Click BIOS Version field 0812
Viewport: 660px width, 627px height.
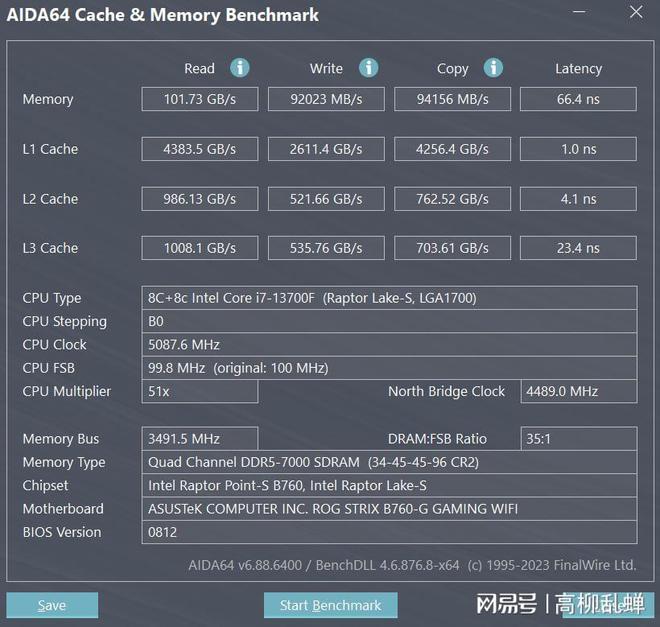[x=389, y=532]
